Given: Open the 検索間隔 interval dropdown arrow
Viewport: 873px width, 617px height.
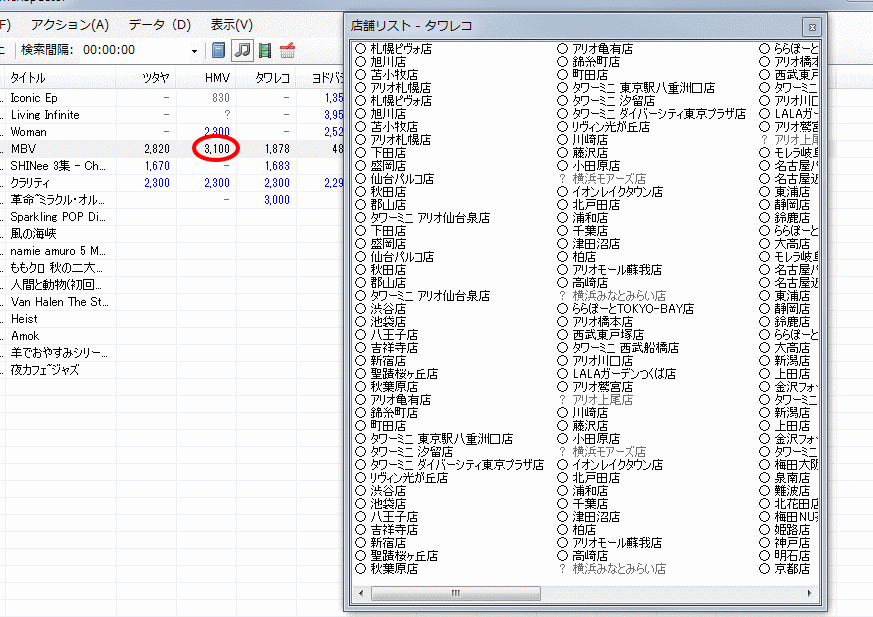Looking at the screenshot, I should [194, 51].
